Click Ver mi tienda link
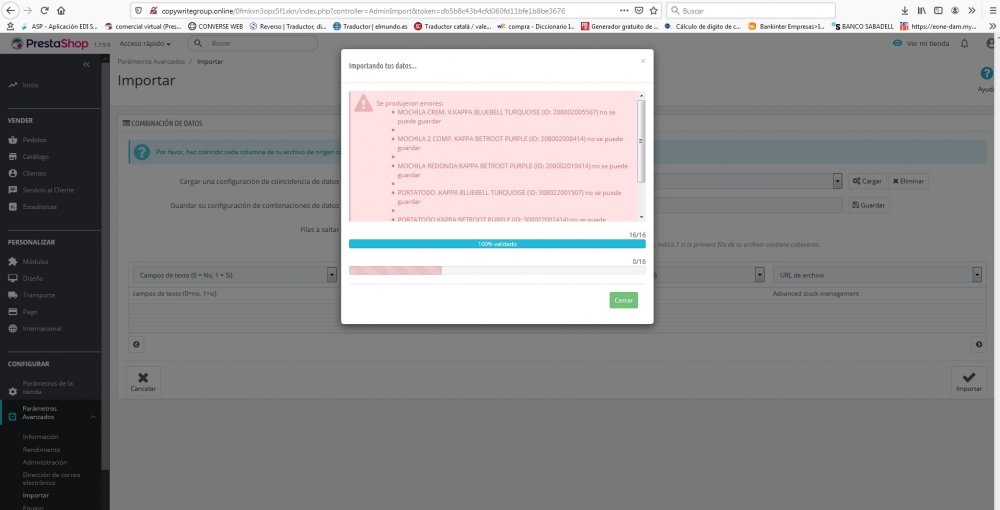 coord(921,43)
